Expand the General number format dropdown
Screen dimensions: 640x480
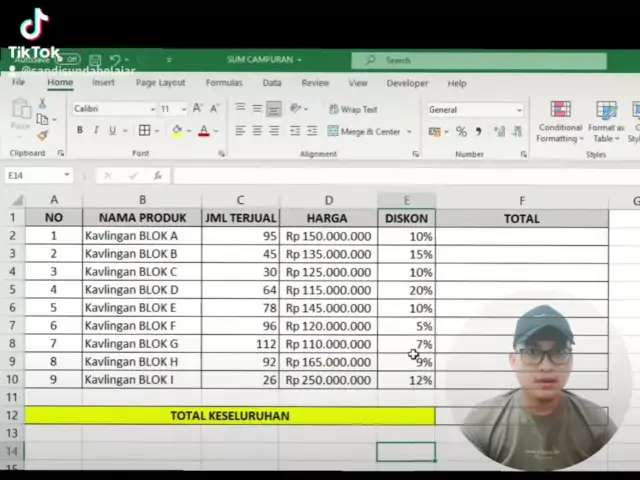coord(519,109)
